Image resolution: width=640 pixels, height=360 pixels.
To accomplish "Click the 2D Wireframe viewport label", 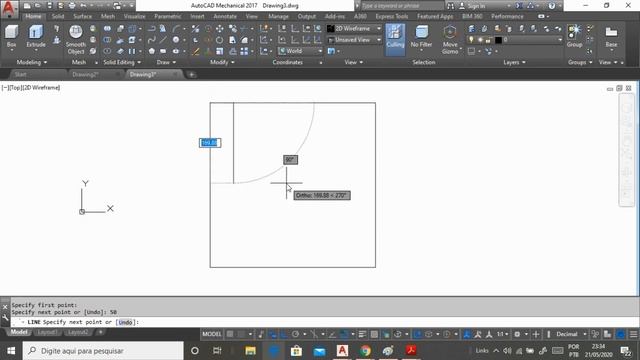I will (41, 87).
